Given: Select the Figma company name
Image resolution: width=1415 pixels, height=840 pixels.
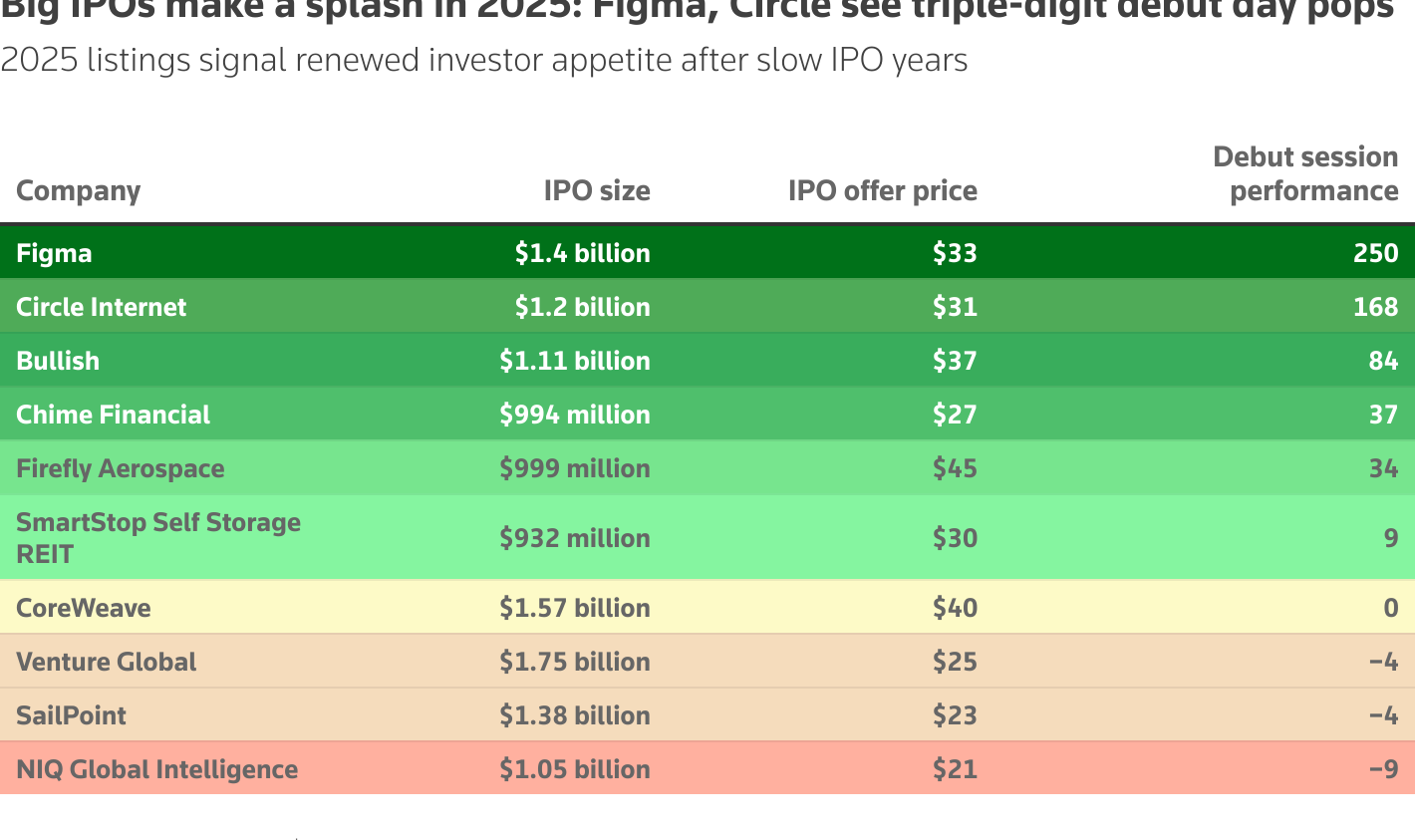Looking at the screenshot, I should tap(54, 253).
